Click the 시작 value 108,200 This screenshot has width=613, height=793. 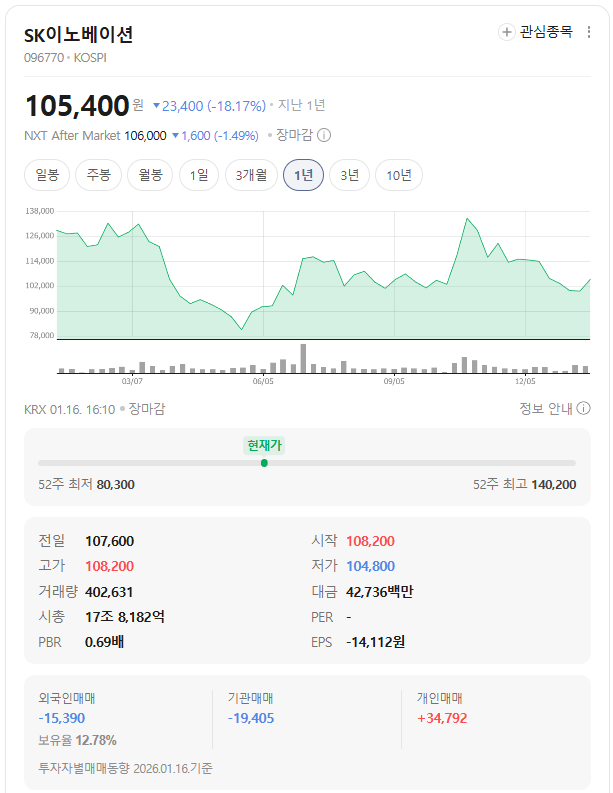tap(370, 541)
